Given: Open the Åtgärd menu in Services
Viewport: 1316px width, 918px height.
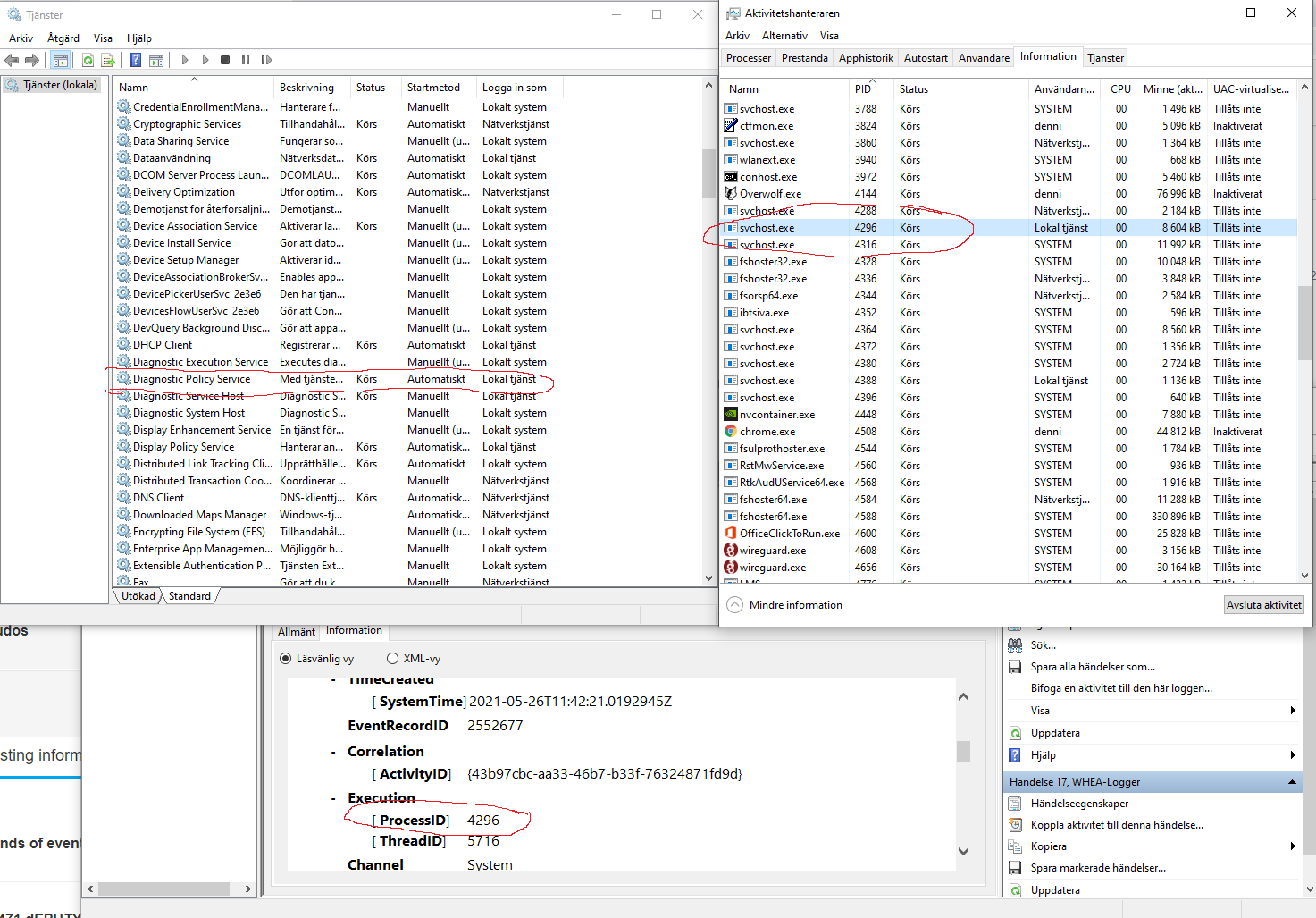Looking at the screenshot, I should [63, 38].
